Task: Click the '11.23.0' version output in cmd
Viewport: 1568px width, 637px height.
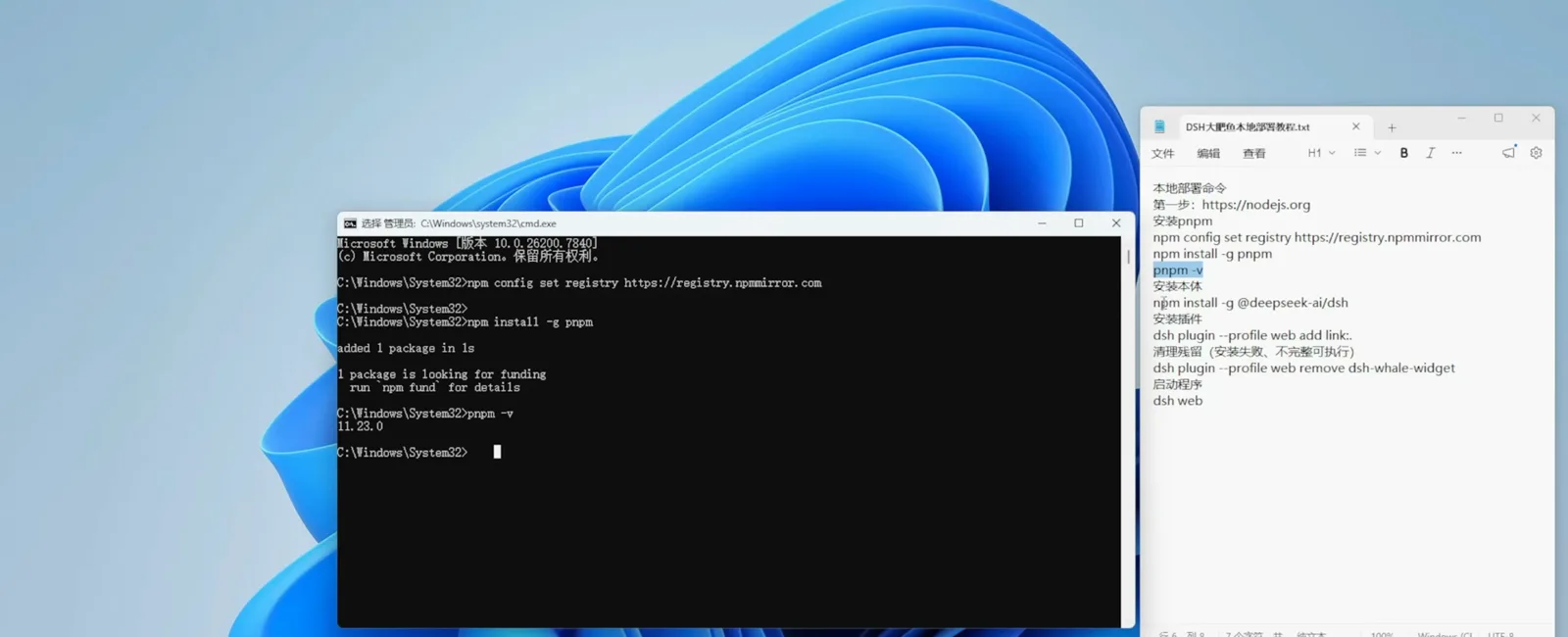Action: coord(360,426)
